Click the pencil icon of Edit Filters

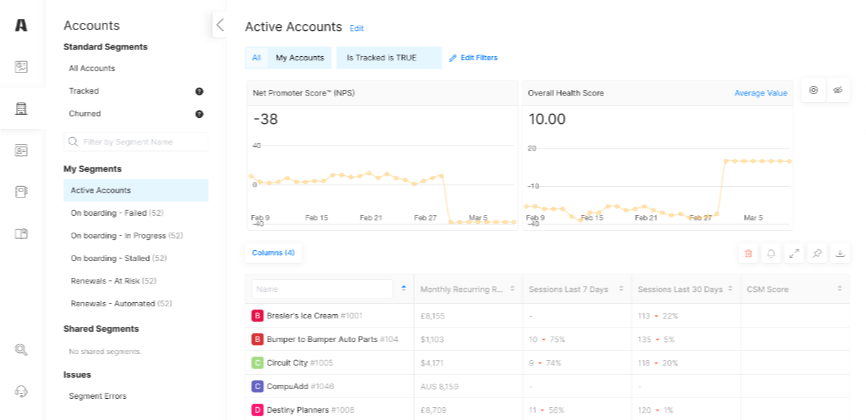(453, 57)
